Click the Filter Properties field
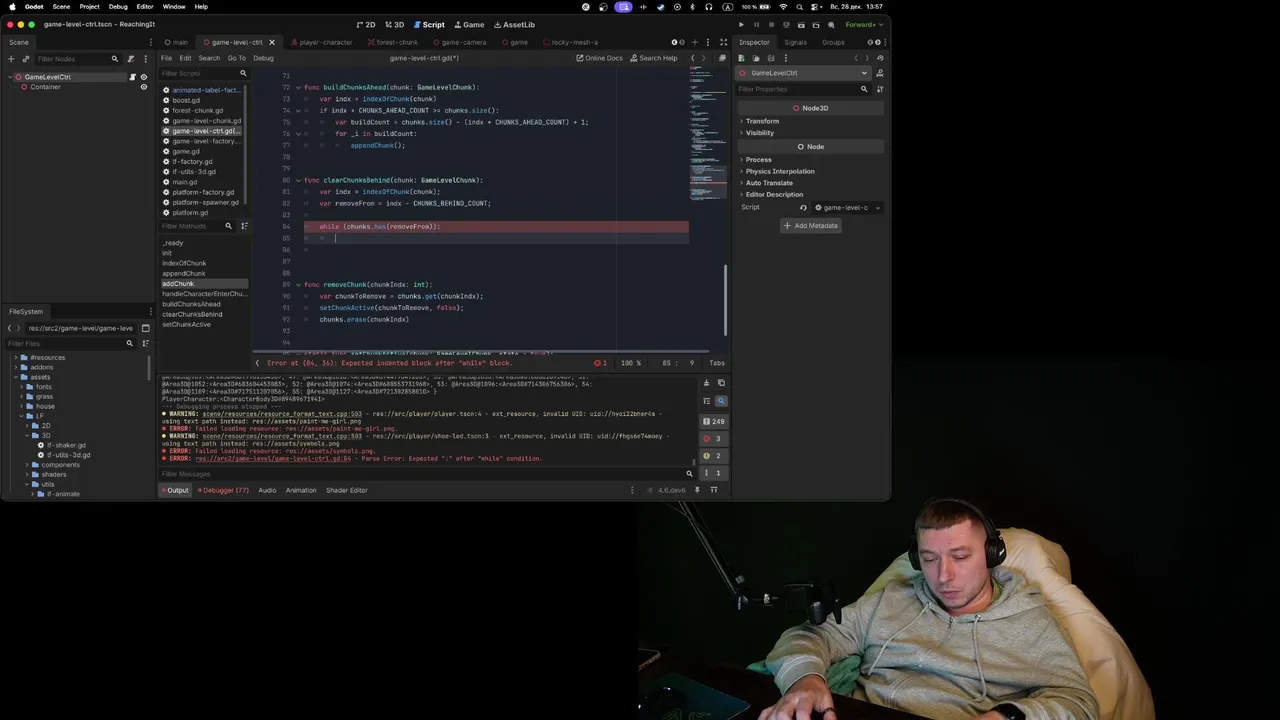 click(x=803, y=89)
